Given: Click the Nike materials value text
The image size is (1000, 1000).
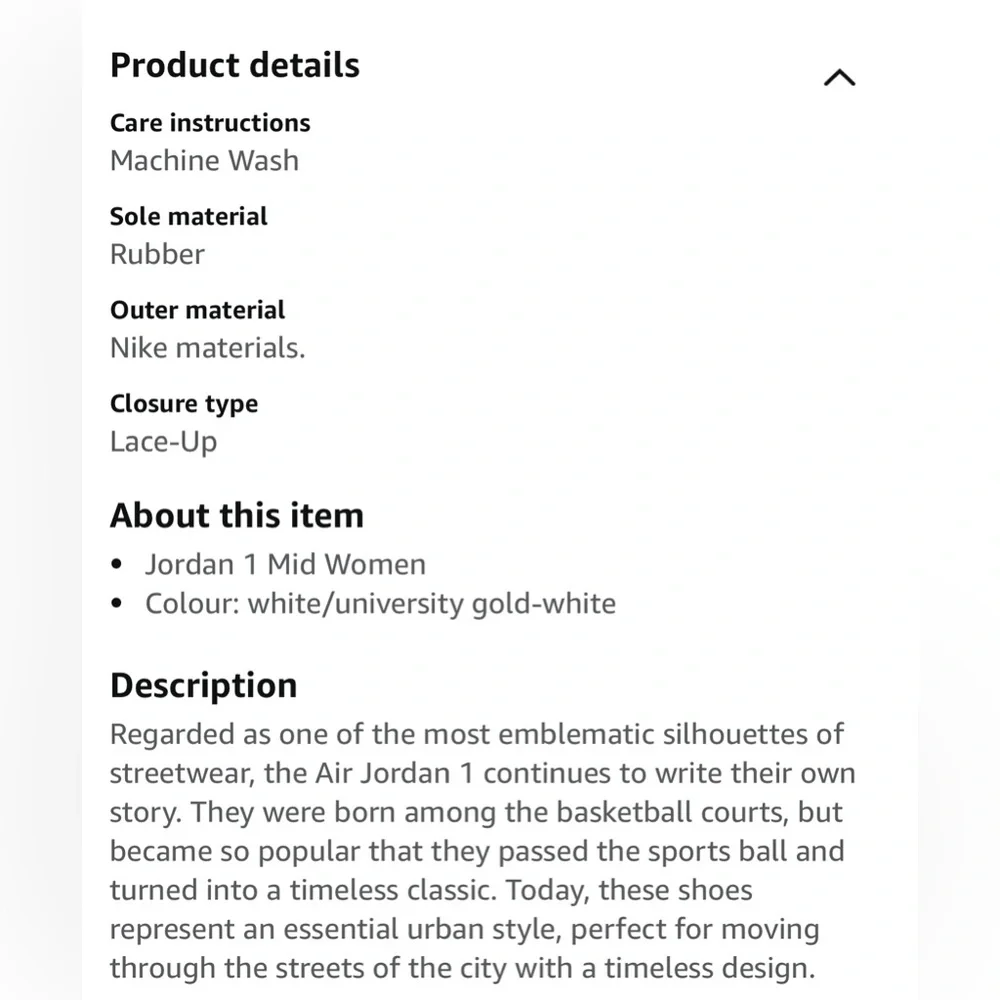Looking at the screenshot, I should click(207, 348).
